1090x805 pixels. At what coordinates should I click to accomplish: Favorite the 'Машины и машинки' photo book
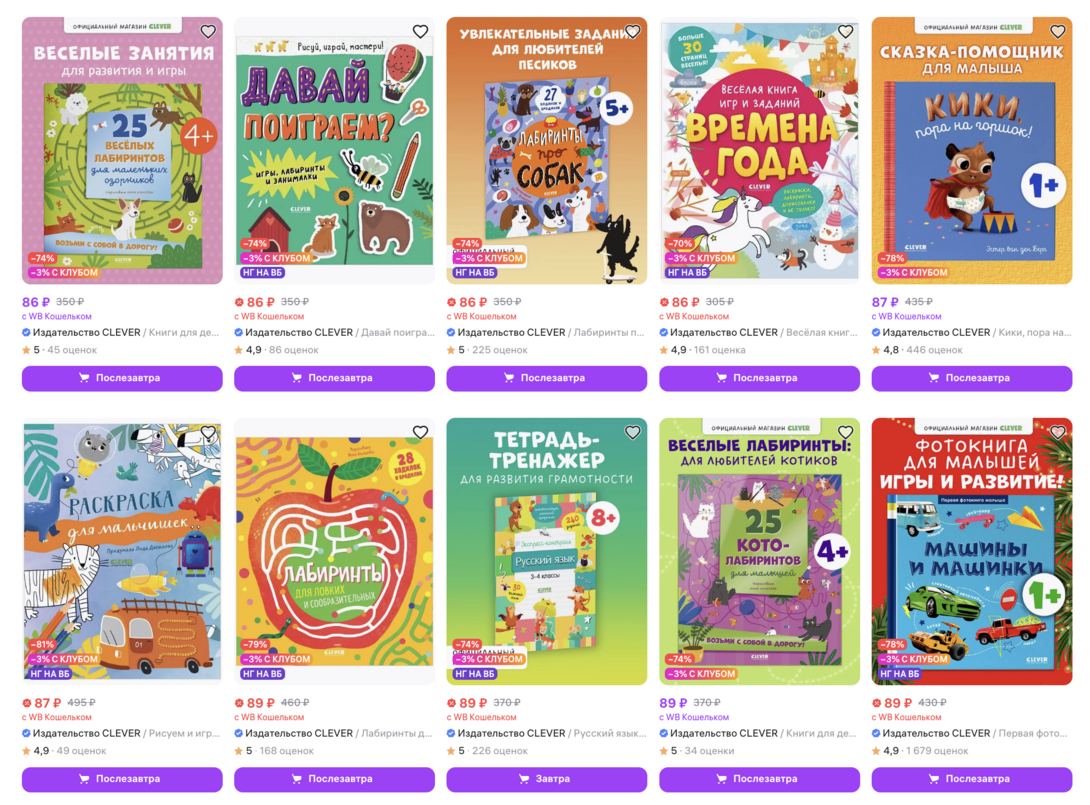pyautogui.click(x=1058, y=432)
